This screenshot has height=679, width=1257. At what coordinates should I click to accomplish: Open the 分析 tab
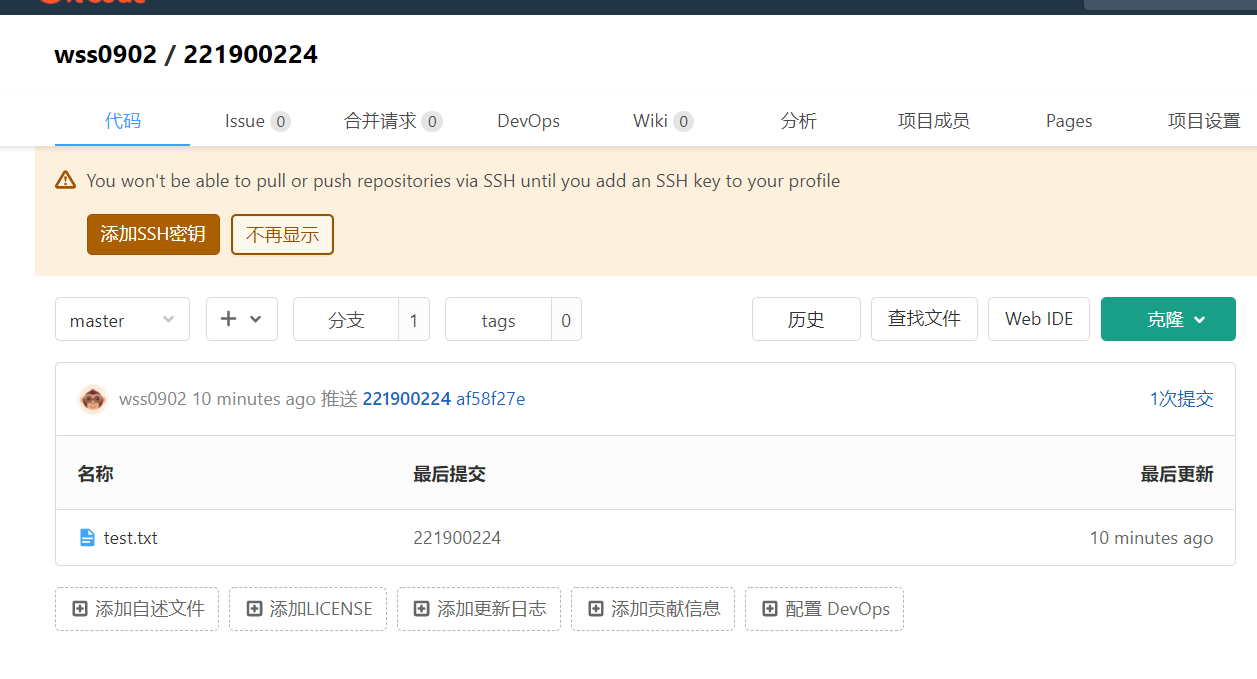pos(798,121)
